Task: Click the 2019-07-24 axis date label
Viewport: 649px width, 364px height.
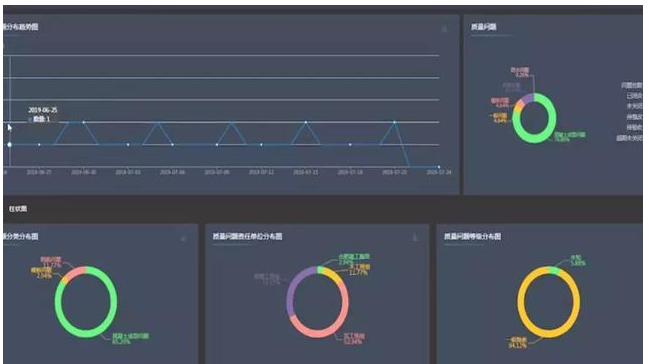Action: [x=439, y=172]
